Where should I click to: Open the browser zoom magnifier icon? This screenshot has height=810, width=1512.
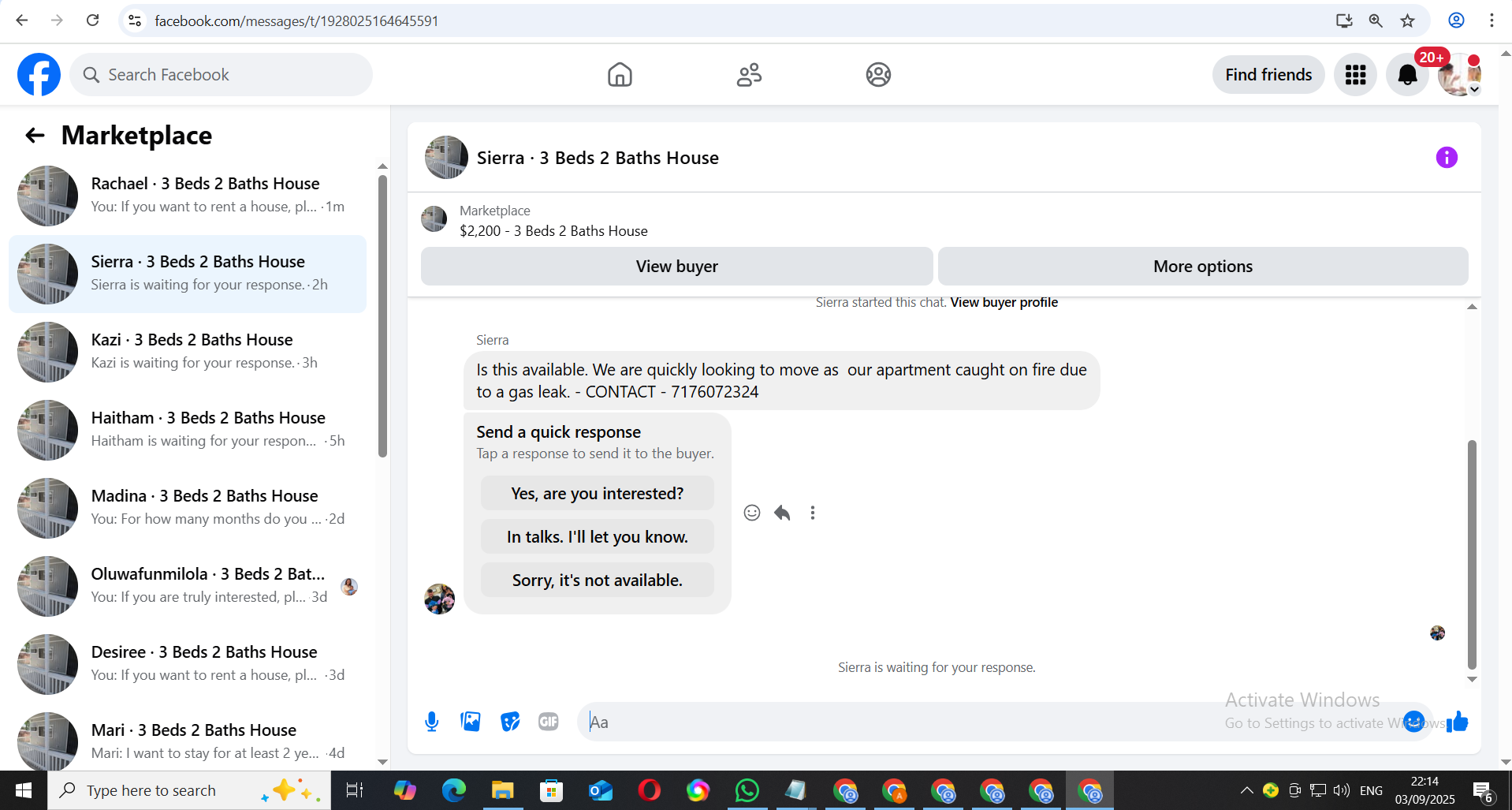click(1375, 21)
